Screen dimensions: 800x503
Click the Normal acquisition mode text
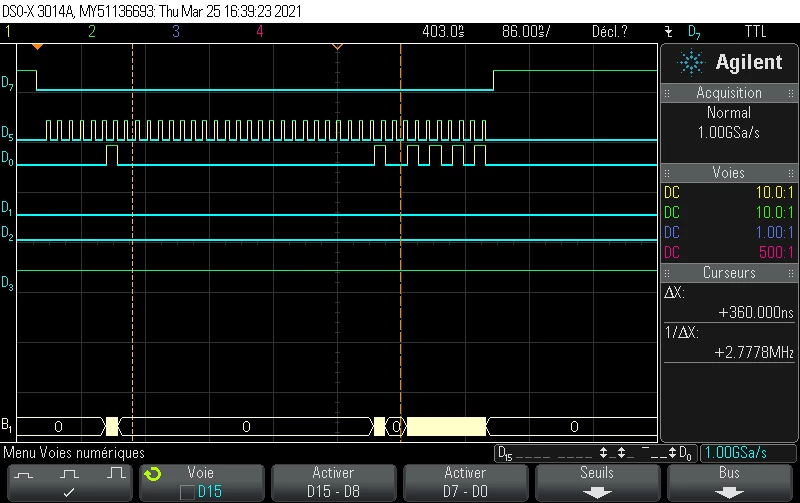click(729, 112)
